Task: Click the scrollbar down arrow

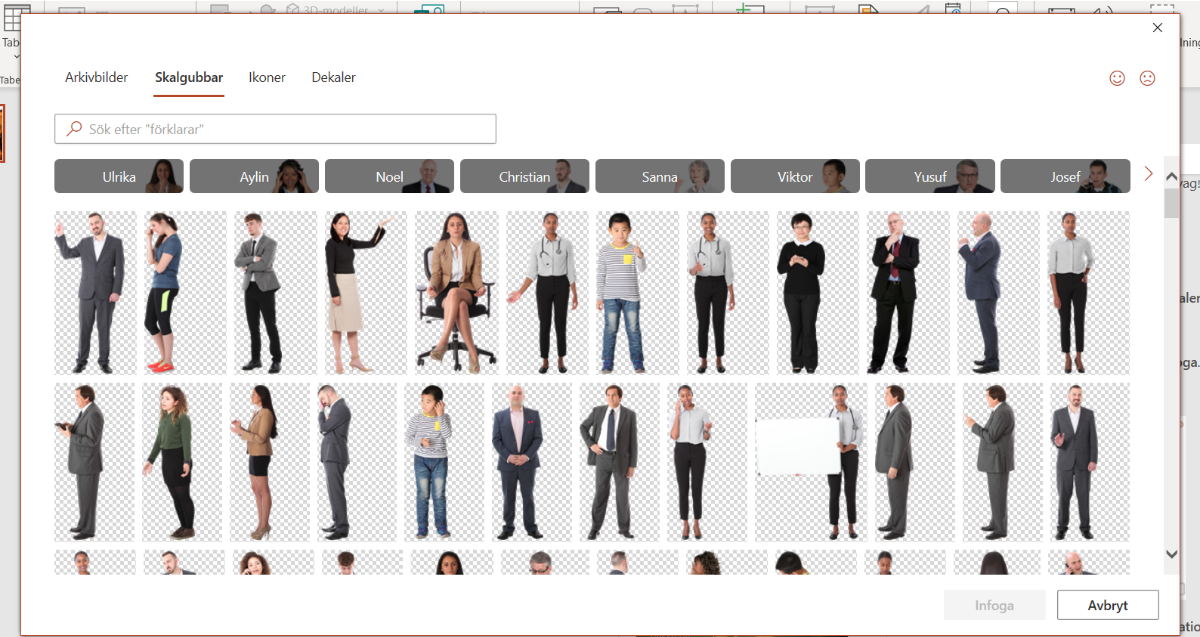Action: (x=1172, y=553)
